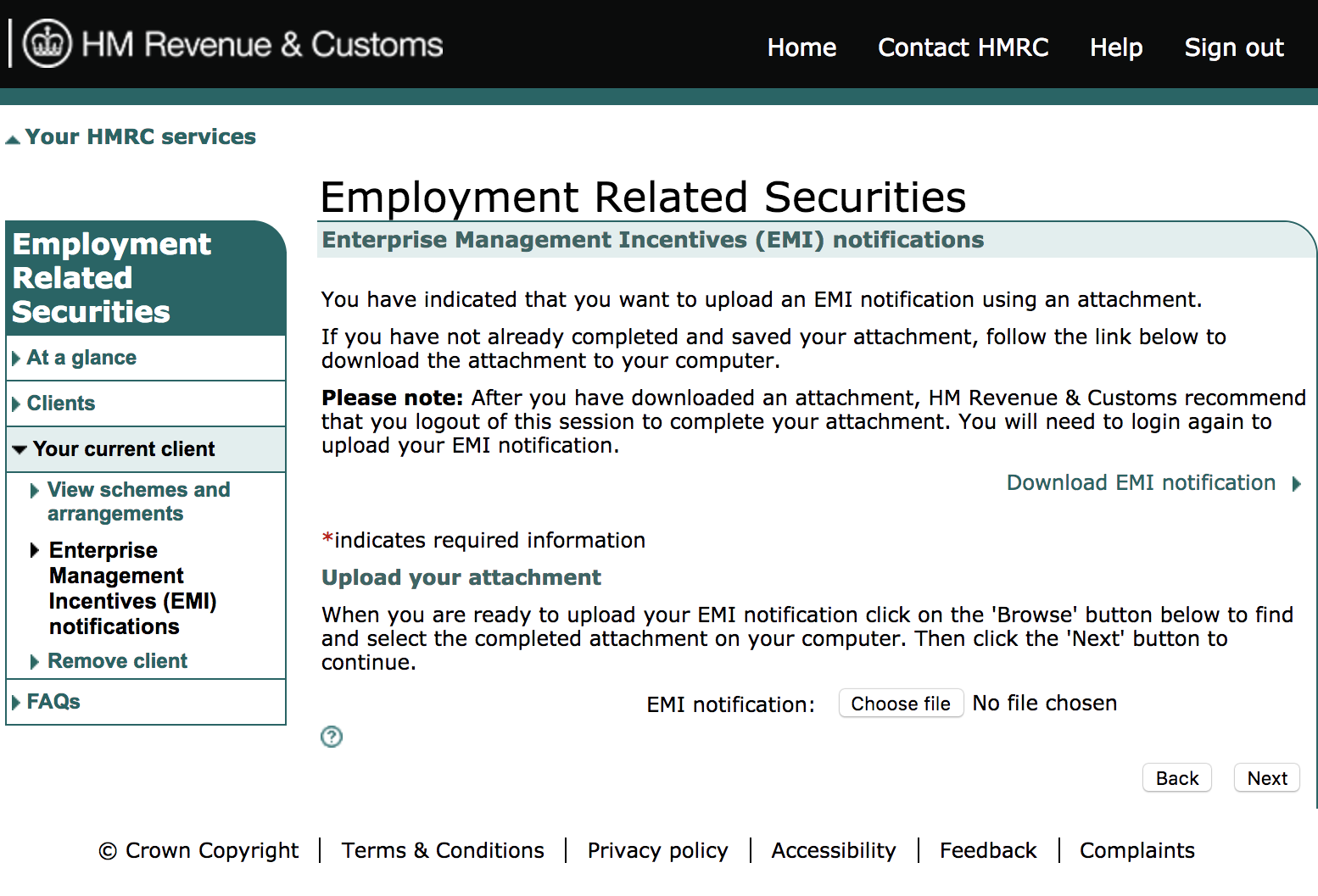Open the Home navigation item
Image resolution: width=1318 pixels, height=896 pixels.
pyautogui.click(x=801, y=47)
